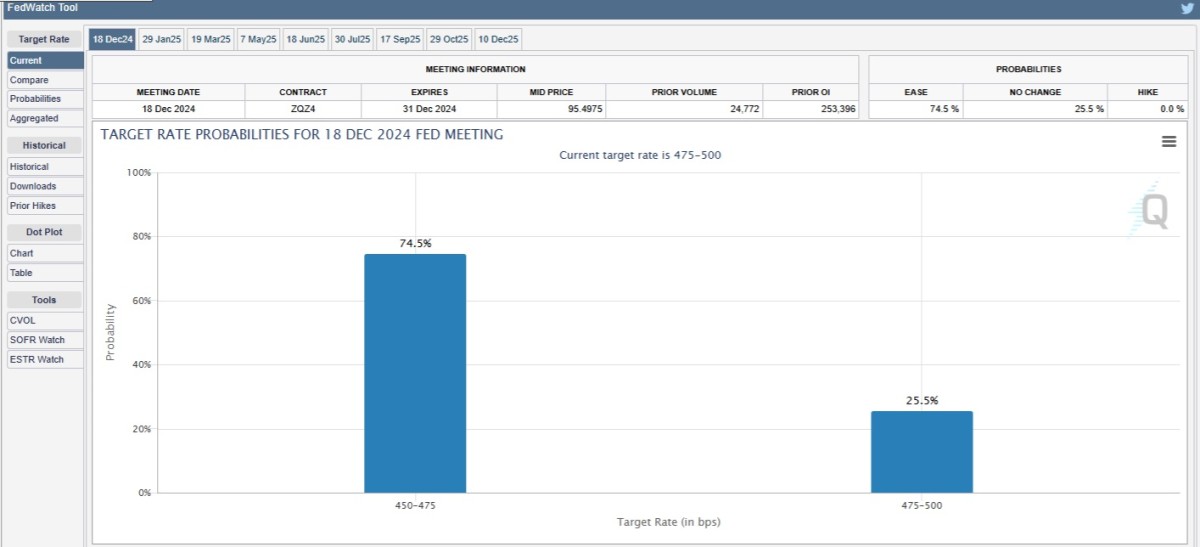Open the Downloads section

point(45,186)
